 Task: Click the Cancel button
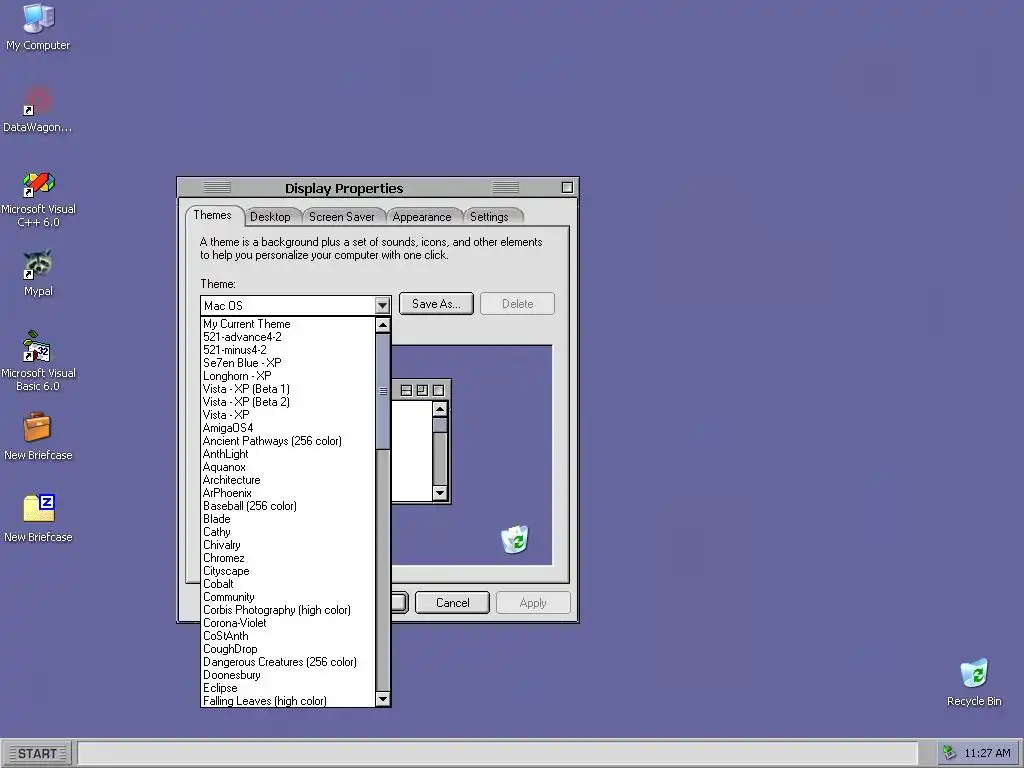point(453,603)
